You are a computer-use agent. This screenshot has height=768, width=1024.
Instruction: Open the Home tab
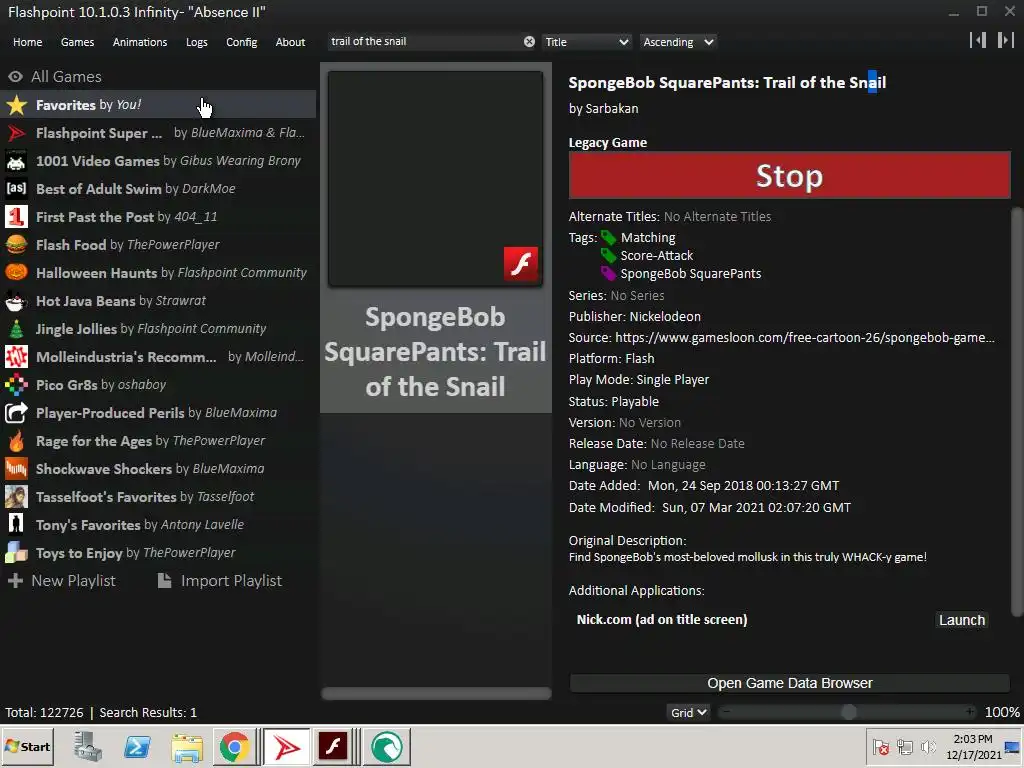click(27, 42)
